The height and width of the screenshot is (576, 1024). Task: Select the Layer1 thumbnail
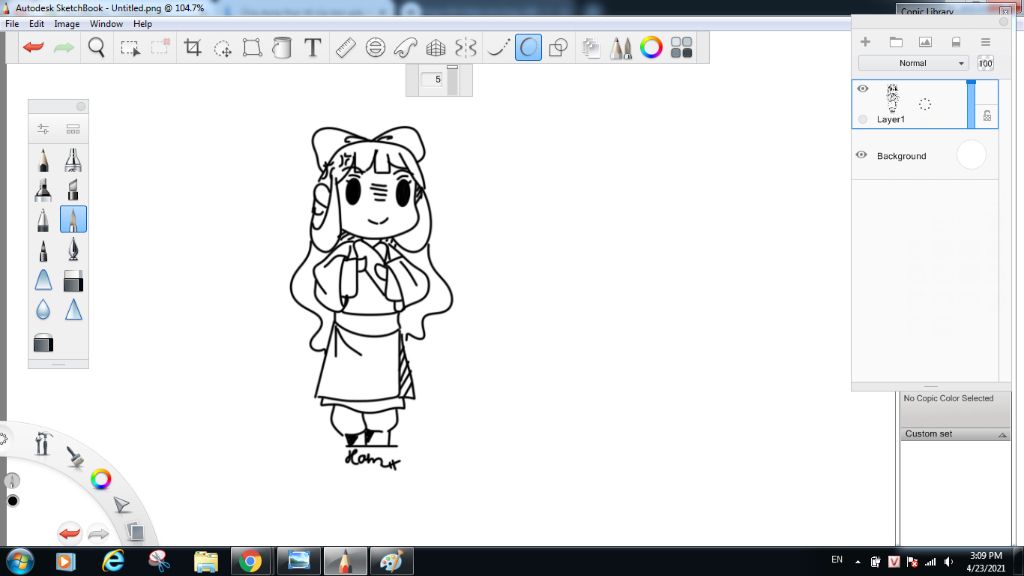(x=893, y=99)
